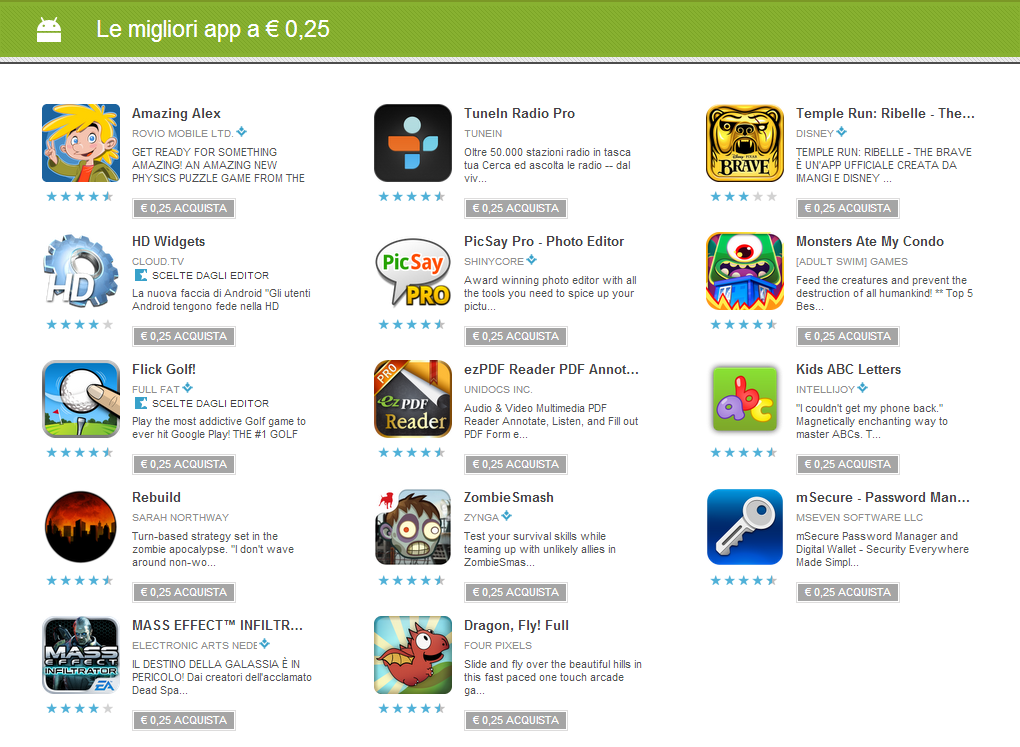The height and width of the screenshot is (747, 1020).
Task: Purchase Dragon, Fly! Full with Acquista button
Action: pos(516,720)
